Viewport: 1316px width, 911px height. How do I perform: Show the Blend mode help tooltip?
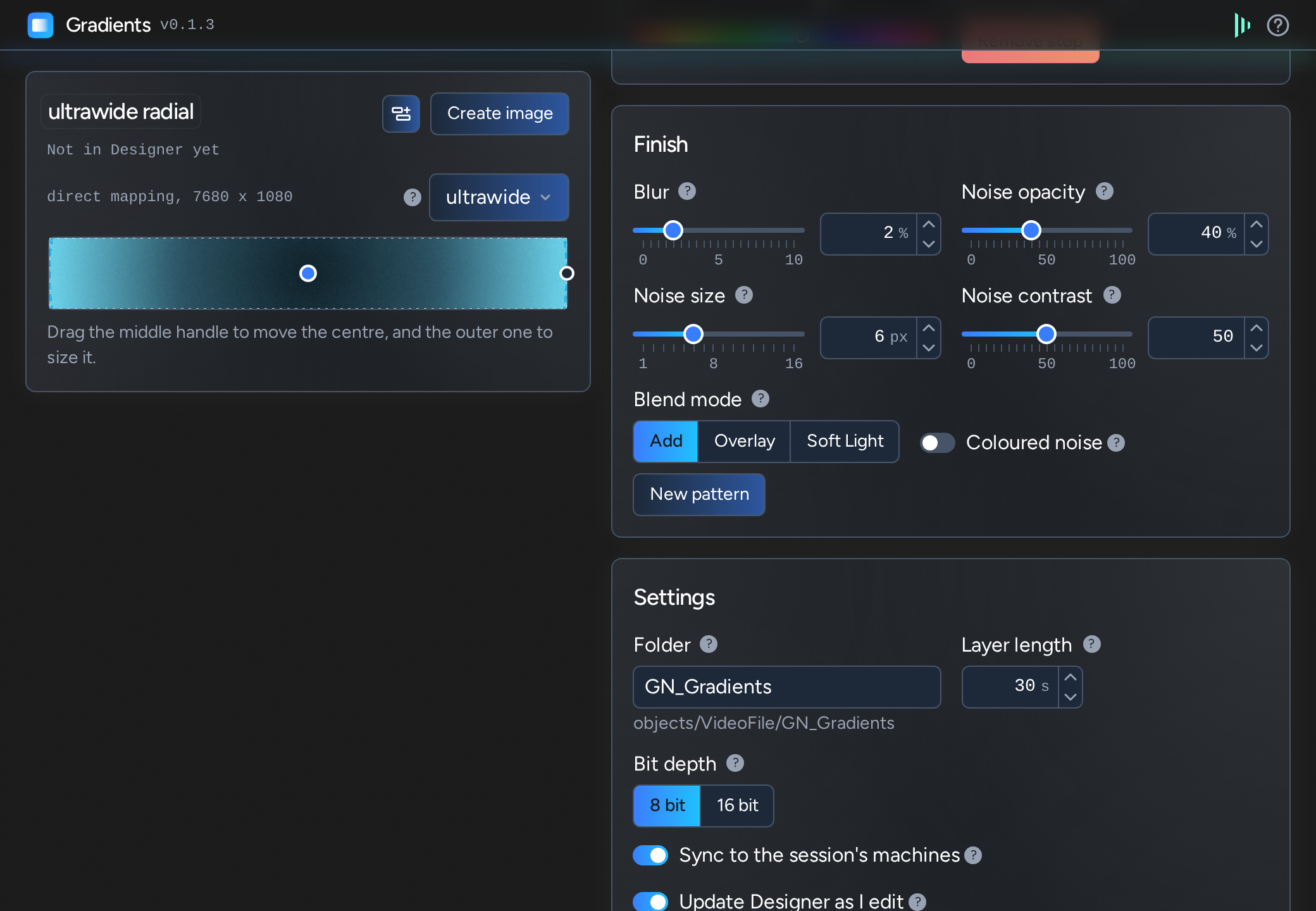point(760,399)
